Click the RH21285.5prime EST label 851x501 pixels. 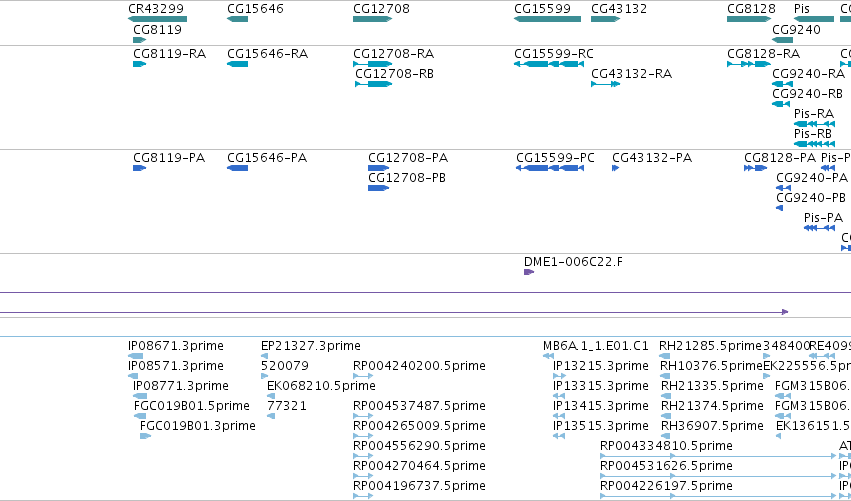(x=711, y=346)
